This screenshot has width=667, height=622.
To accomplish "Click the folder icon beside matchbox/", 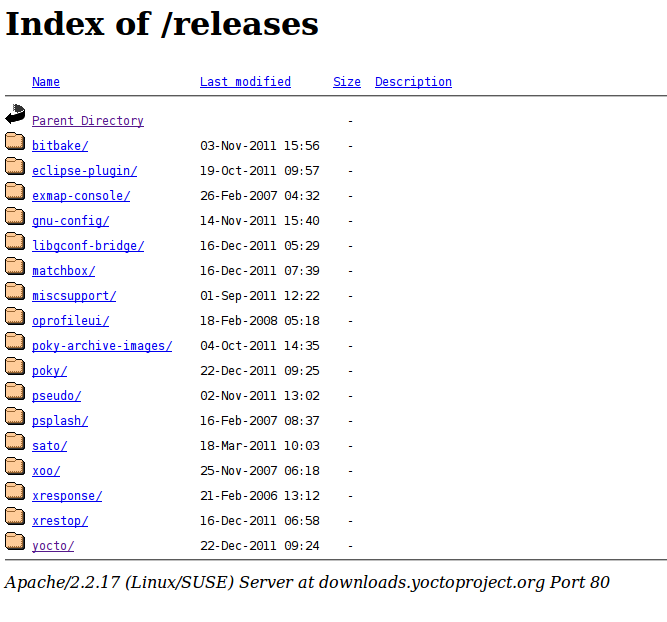I will (14, 266).
